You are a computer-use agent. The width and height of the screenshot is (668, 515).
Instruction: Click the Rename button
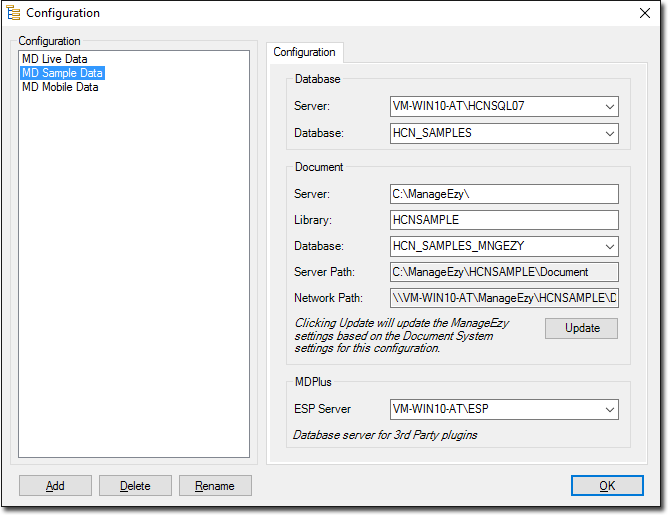pyautogui.click(x=215, y=486)
